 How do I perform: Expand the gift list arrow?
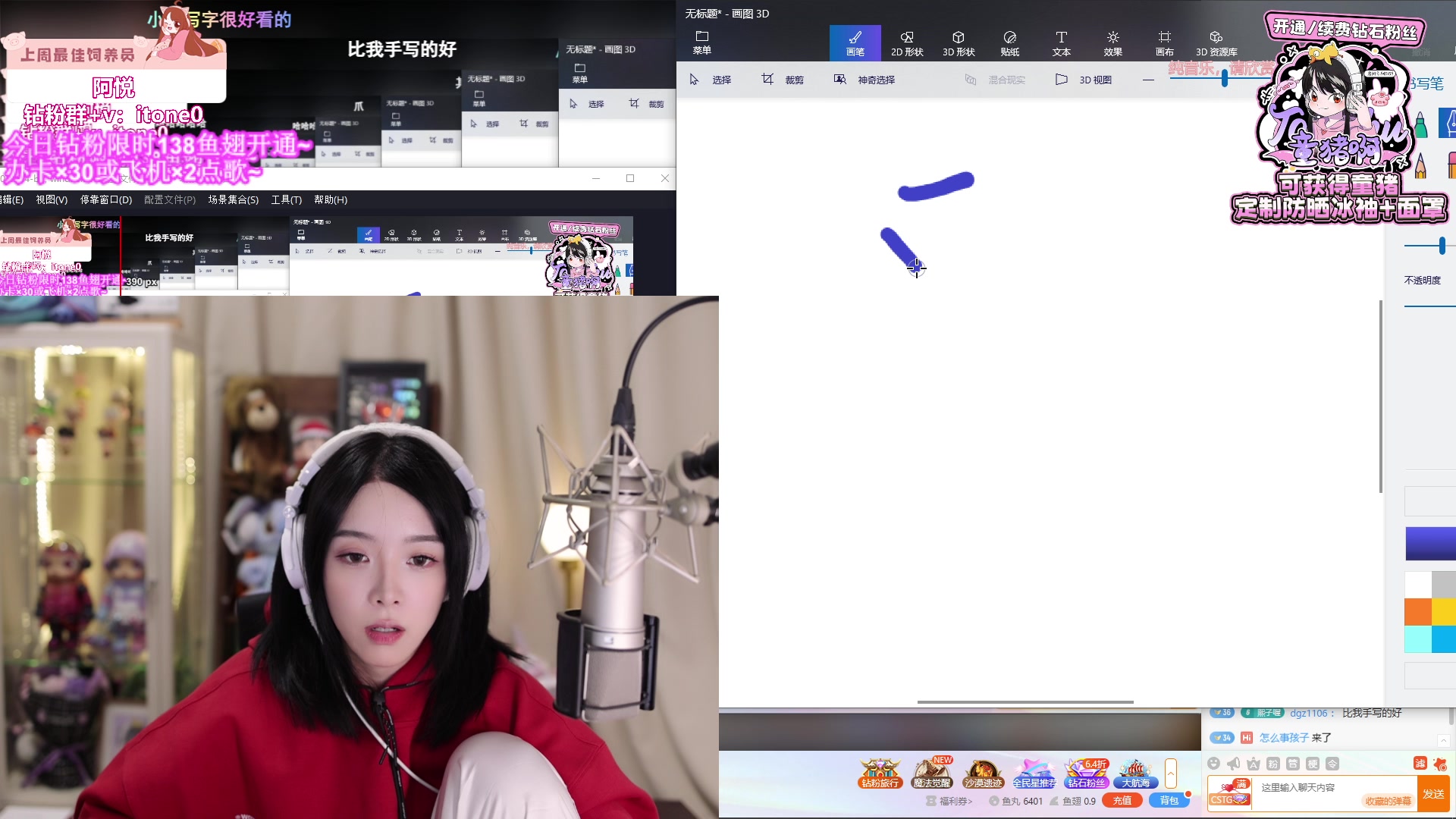(x=1170, y=773)
